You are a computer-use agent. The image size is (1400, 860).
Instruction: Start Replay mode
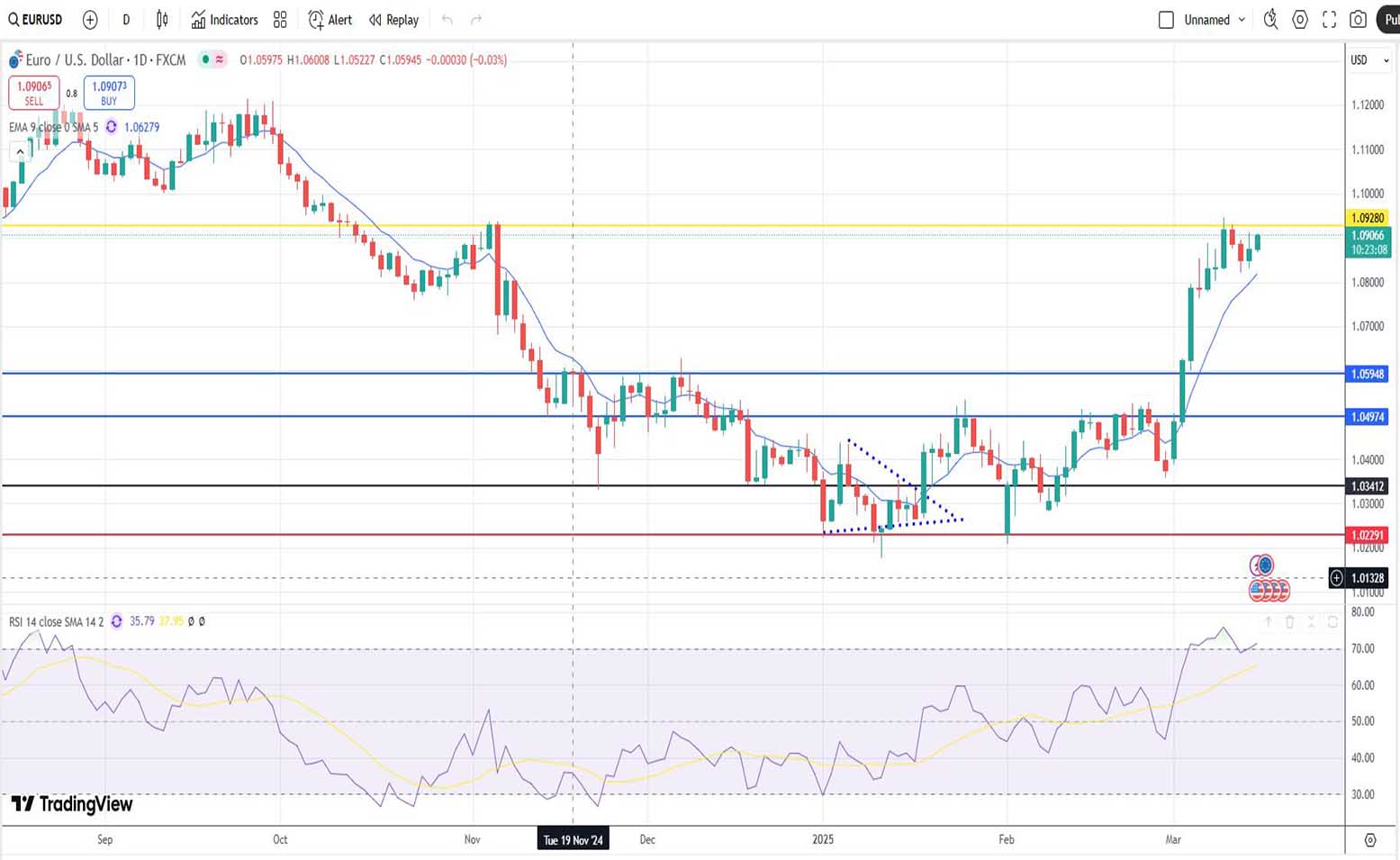pos(393,20)
